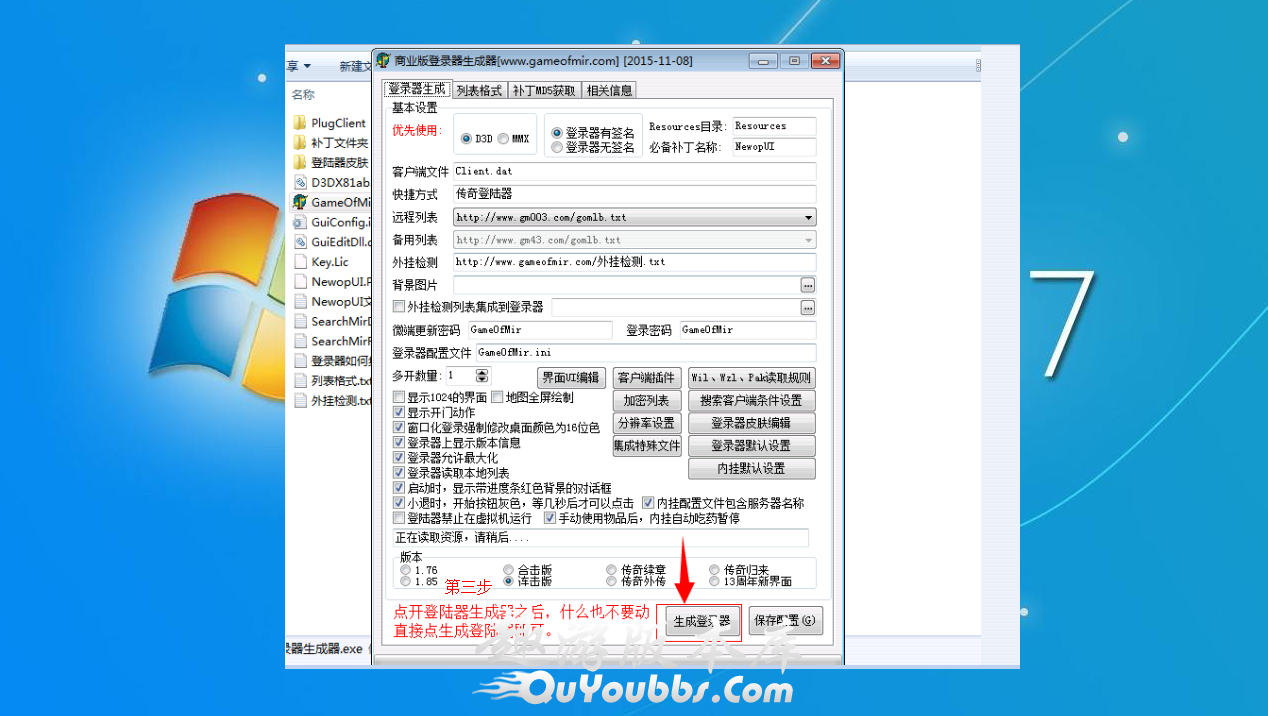Image resolution: width=1268 pixels, height=716 pixels.
Task: Expand the 远程列表 URL dropdown
Action: 808,217
